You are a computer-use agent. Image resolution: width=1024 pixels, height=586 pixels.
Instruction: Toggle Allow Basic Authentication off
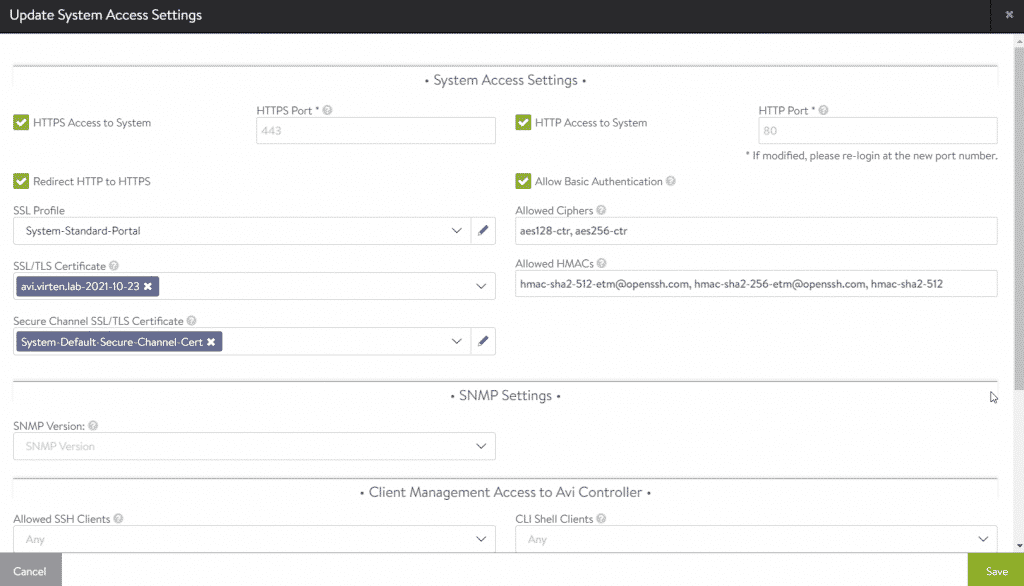point(523,181)
